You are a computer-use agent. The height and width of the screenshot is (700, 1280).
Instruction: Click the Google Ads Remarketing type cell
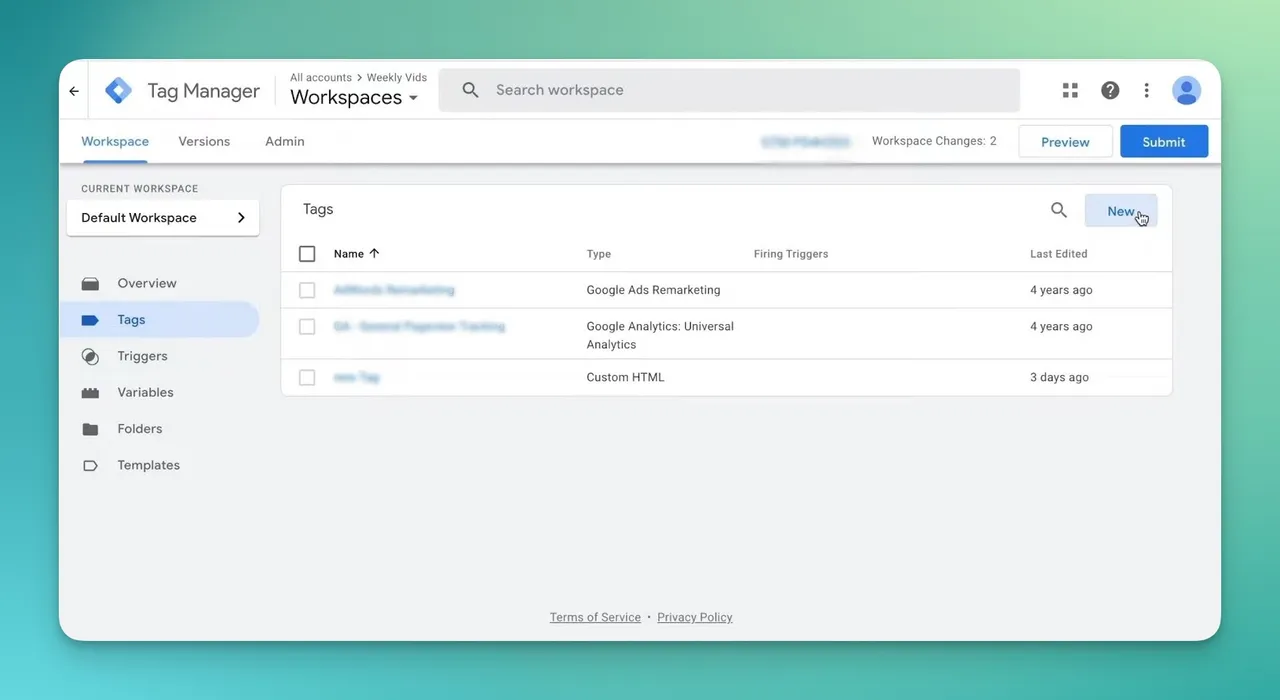tap(653, 290)
